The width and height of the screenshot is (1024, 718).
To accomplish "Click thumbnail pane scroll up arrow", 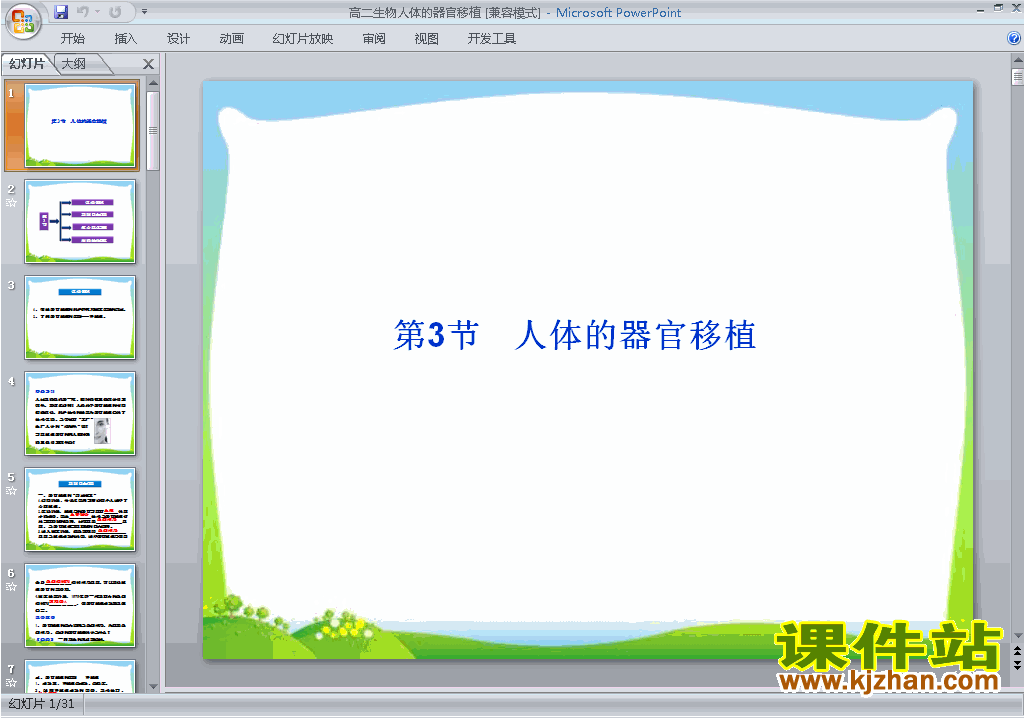I will [153, 83].
